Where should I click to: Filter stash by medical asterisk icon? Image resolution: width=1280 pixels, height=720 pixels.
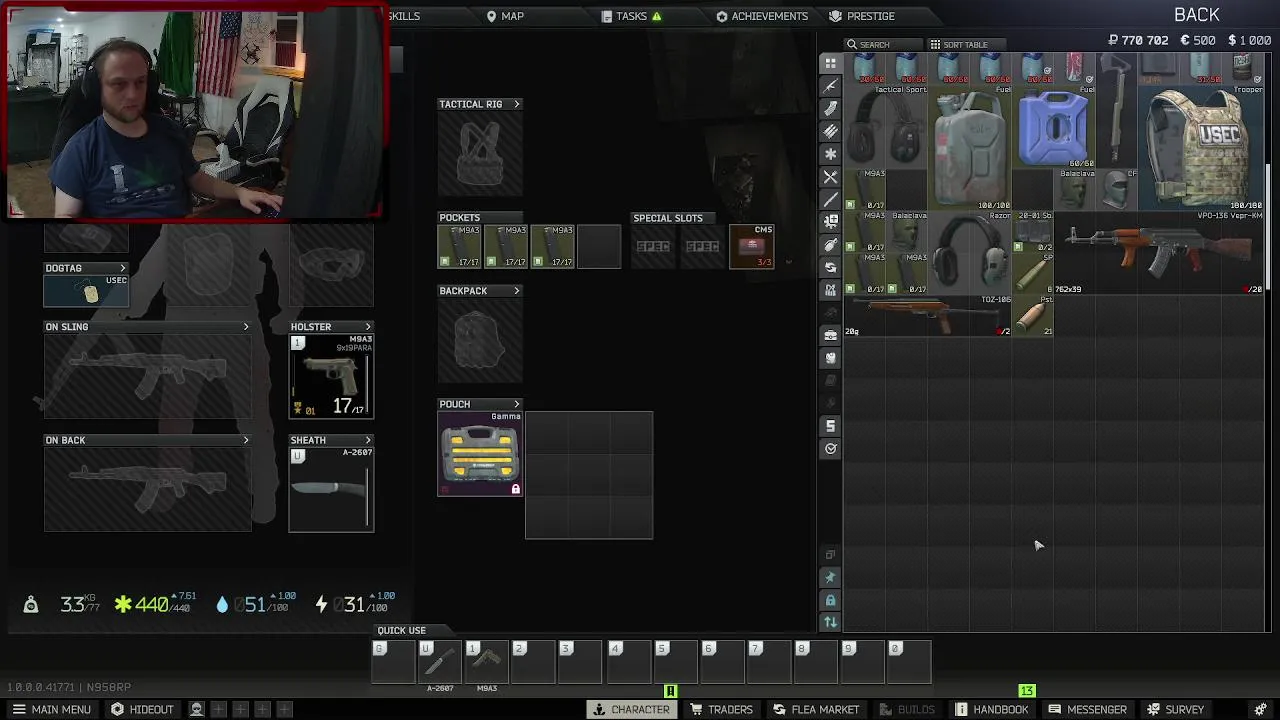pos(830,154)
